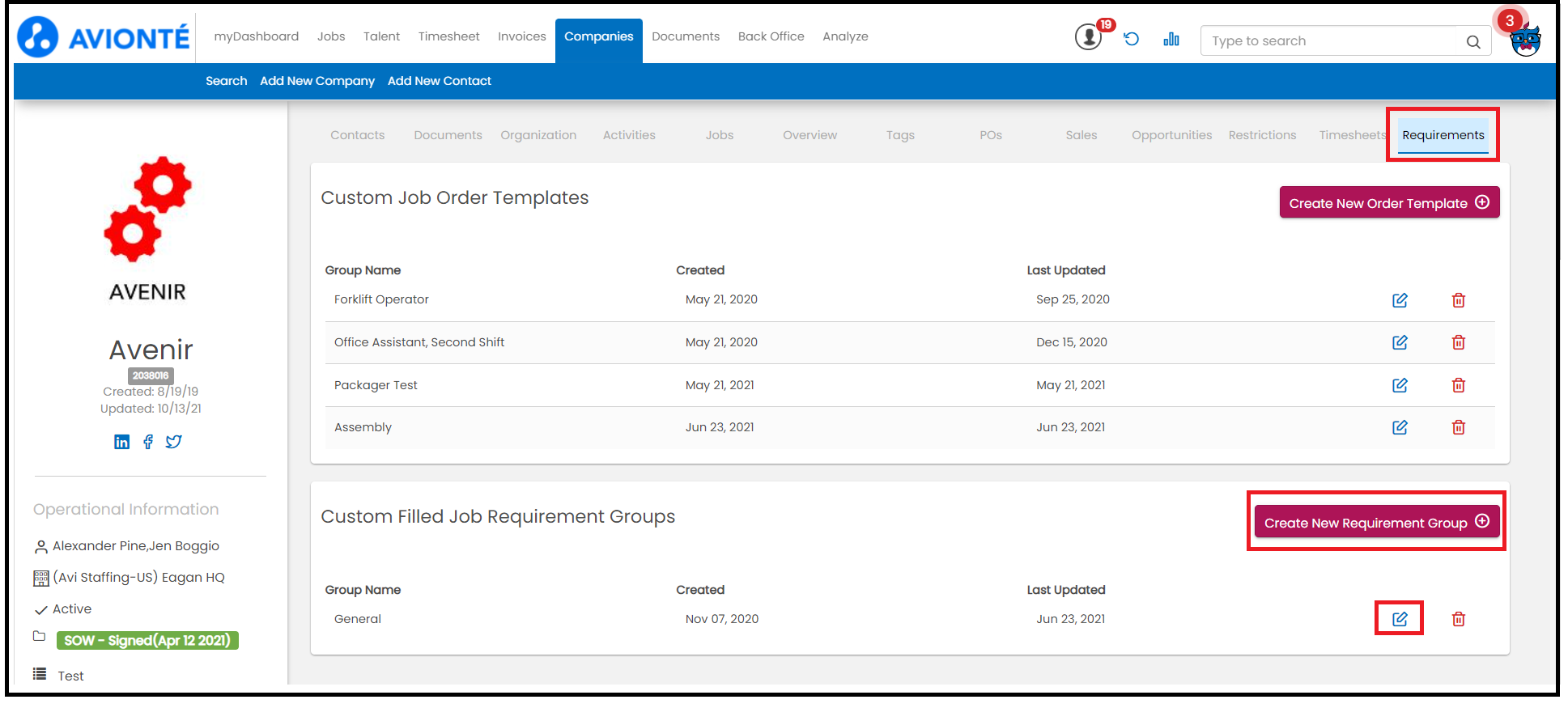
Task: Switch to the Contacts tab
Action: pyautogui.click(x=358, y=135)
